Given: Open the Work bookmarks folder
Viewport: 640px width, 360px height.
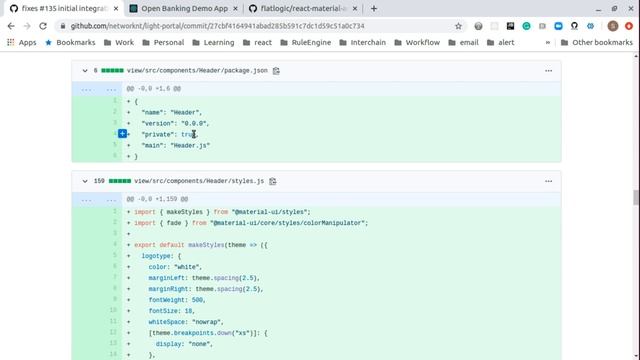Looking at the screenshot, I should (x=119, y=42).
